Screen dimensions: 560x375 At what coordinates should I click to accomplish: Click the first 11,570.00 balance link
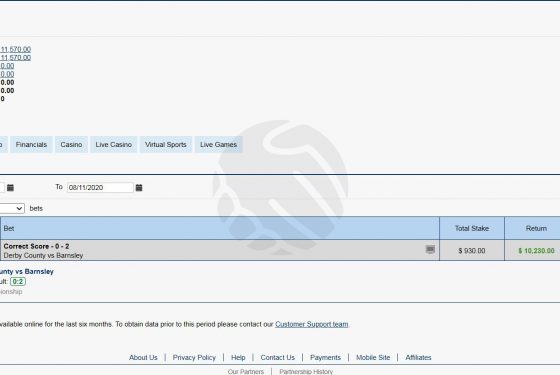pyautogui.click(x=16, y=49)
